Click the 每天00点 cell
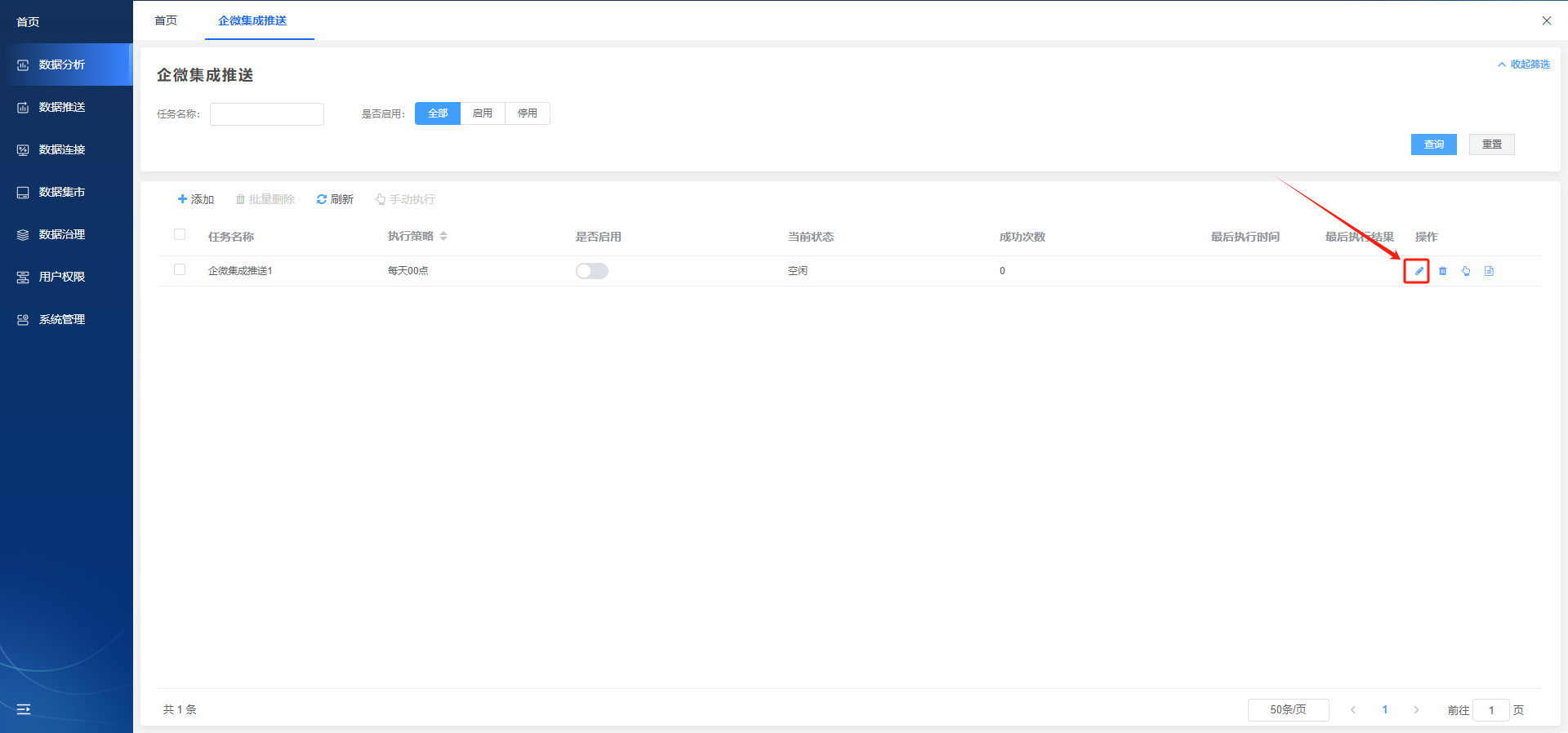This screenshot has height=733, width=1568. coord(408,271)
